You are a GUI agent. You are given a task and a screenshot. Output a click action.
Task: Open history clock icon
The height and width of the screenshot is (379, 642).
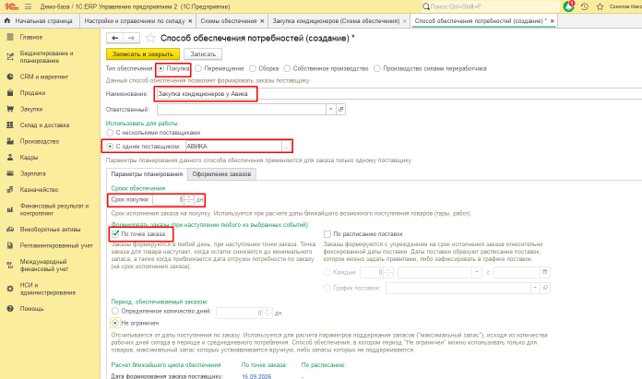[x=585, y=7]
